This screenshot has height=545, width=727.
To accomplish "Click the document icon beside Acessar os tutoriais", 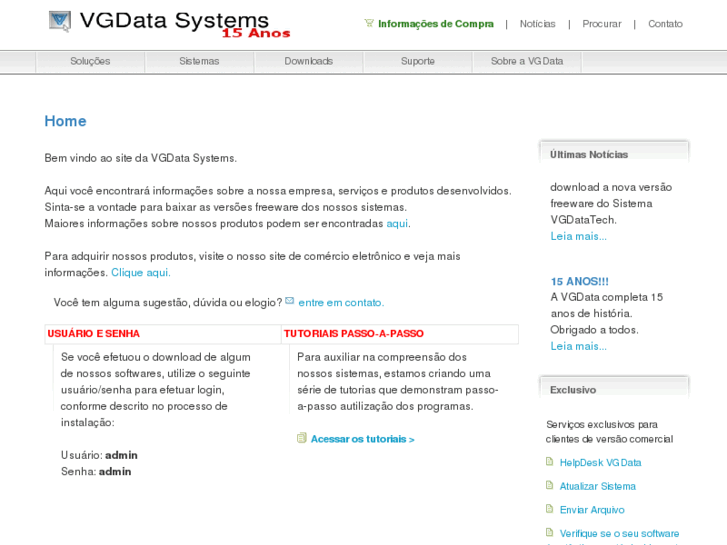I will 302,438.
